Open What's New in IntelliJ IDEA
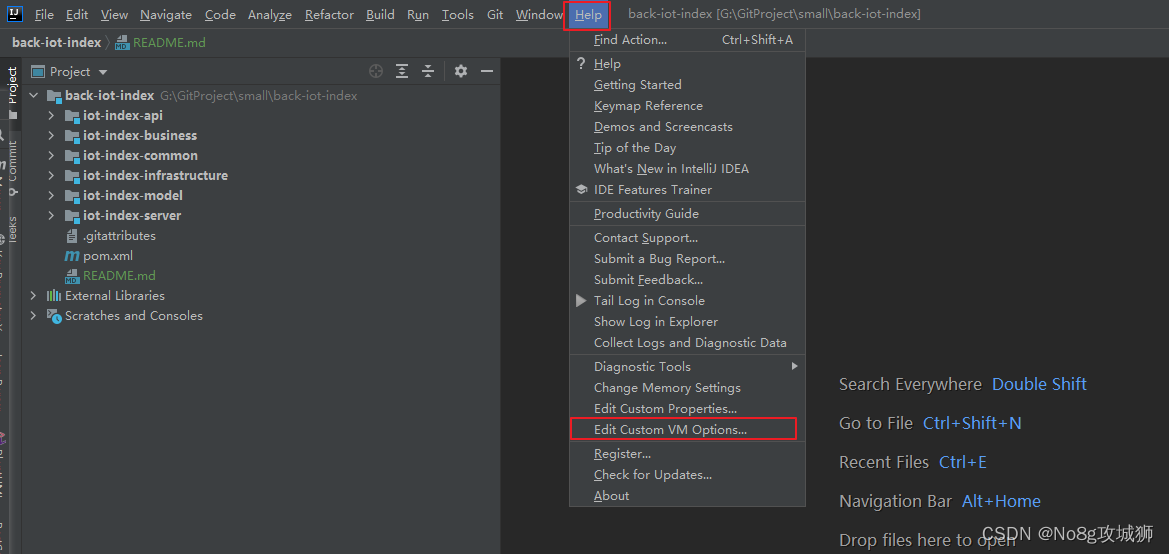1169x554 pixels. point(687,169)
